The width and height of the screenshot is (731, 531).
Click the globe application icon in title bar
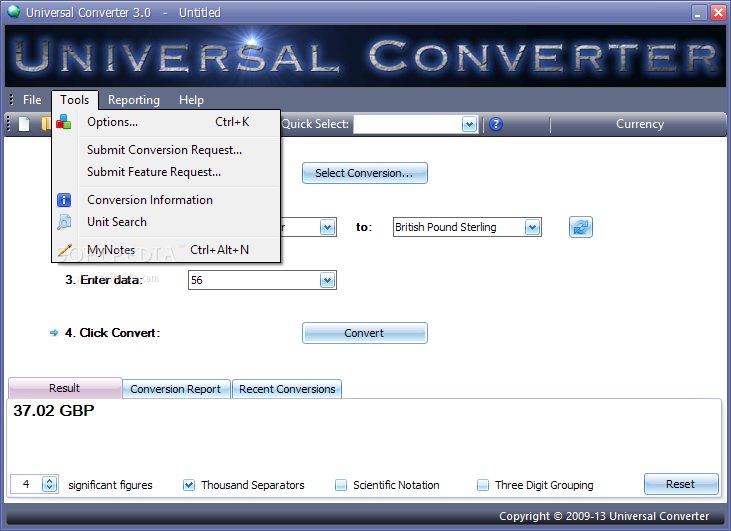point(14,11)
